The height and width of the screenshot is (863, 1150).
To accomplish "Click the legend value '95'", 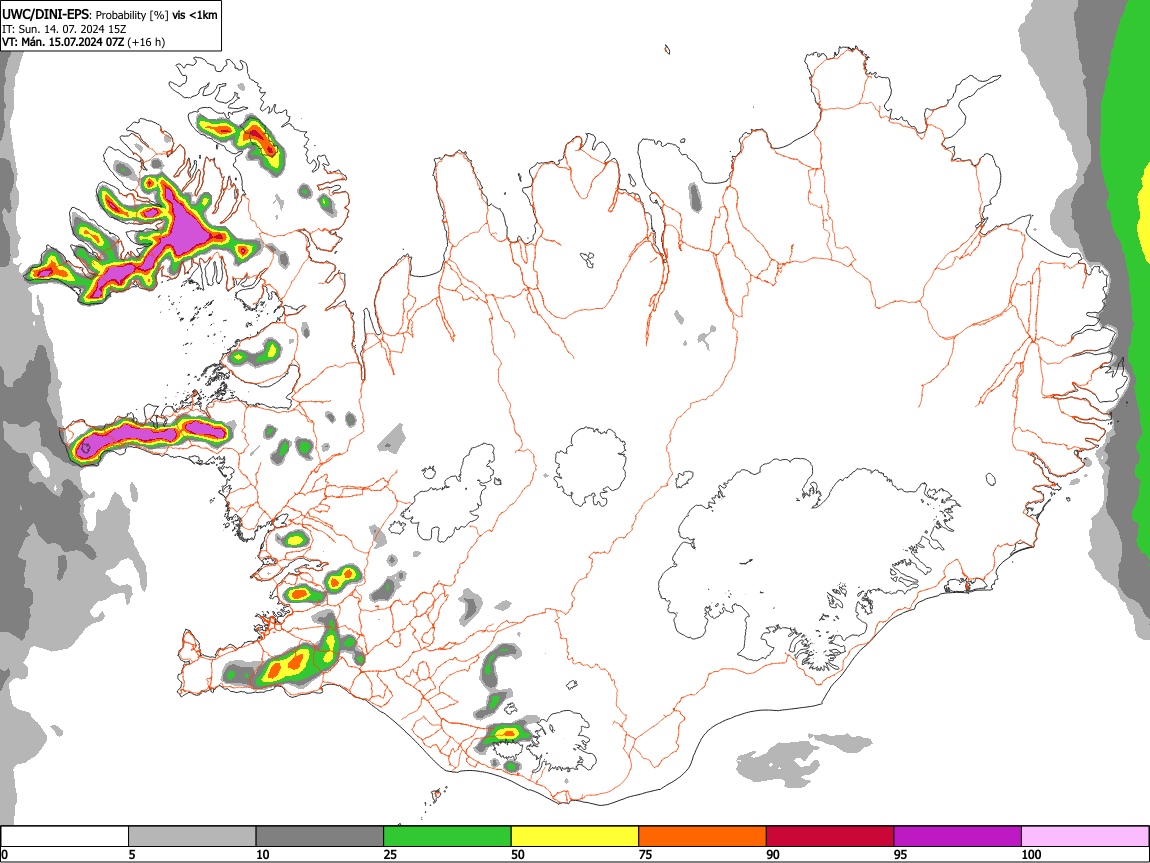I will click(x=901, y=854).
